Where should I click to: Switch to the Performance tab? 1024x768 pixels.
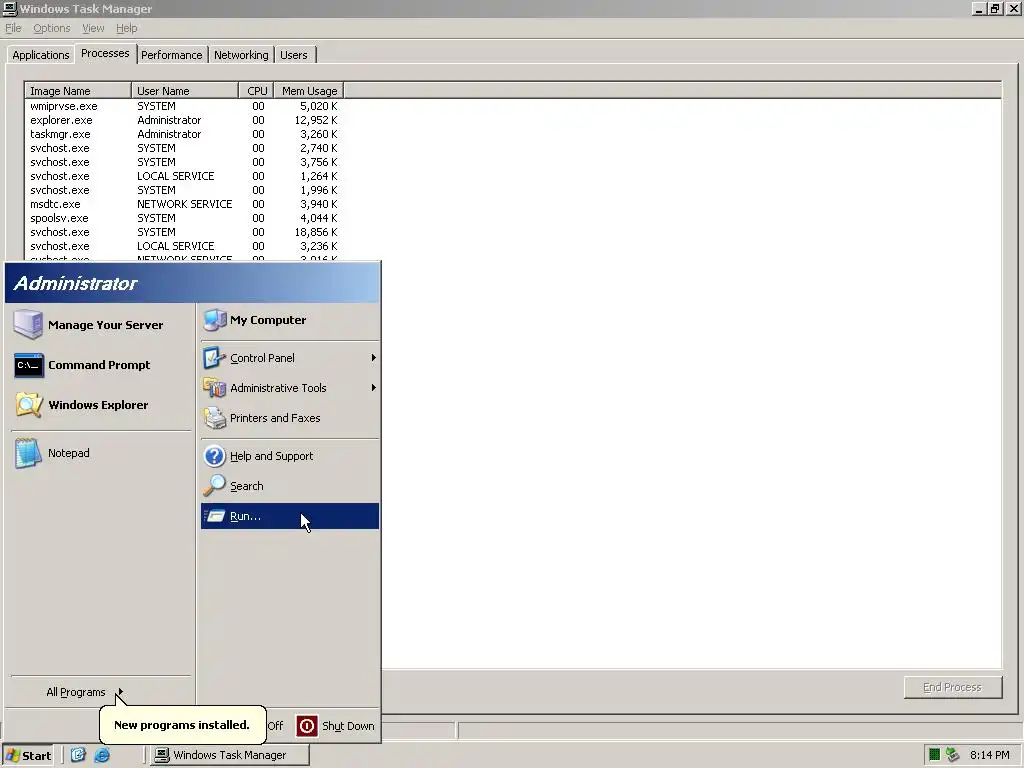pos(172,55)
